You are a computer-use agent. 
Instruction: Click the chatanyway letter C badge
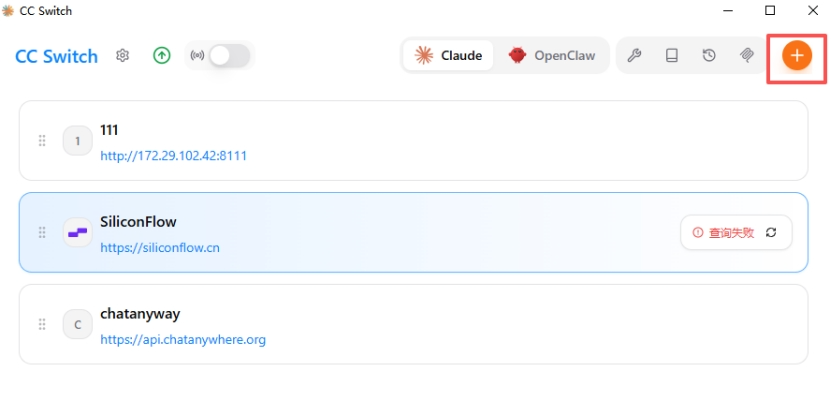[x=77, y=324]
